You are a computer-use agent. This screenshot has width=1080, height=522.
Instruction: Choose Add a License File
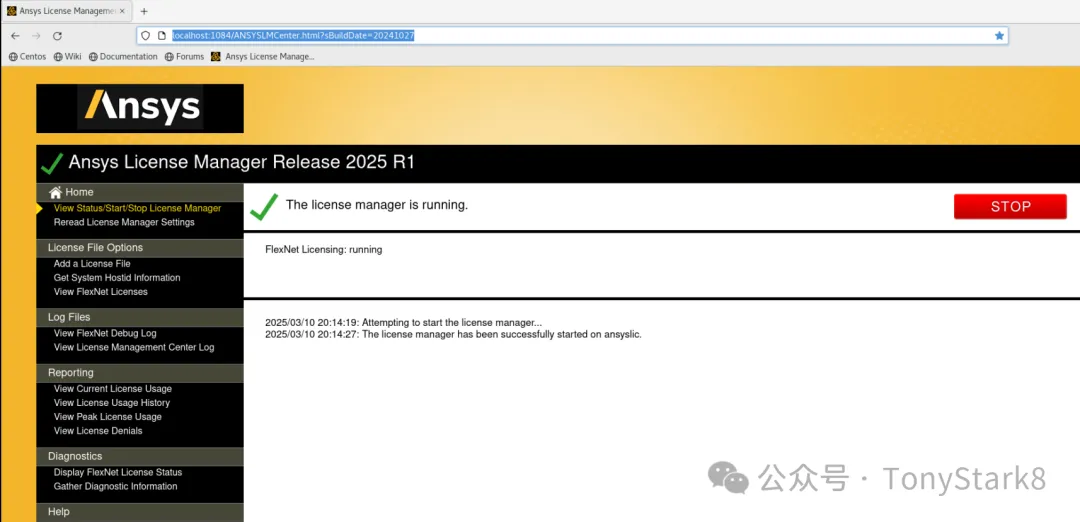pos(92,264)
